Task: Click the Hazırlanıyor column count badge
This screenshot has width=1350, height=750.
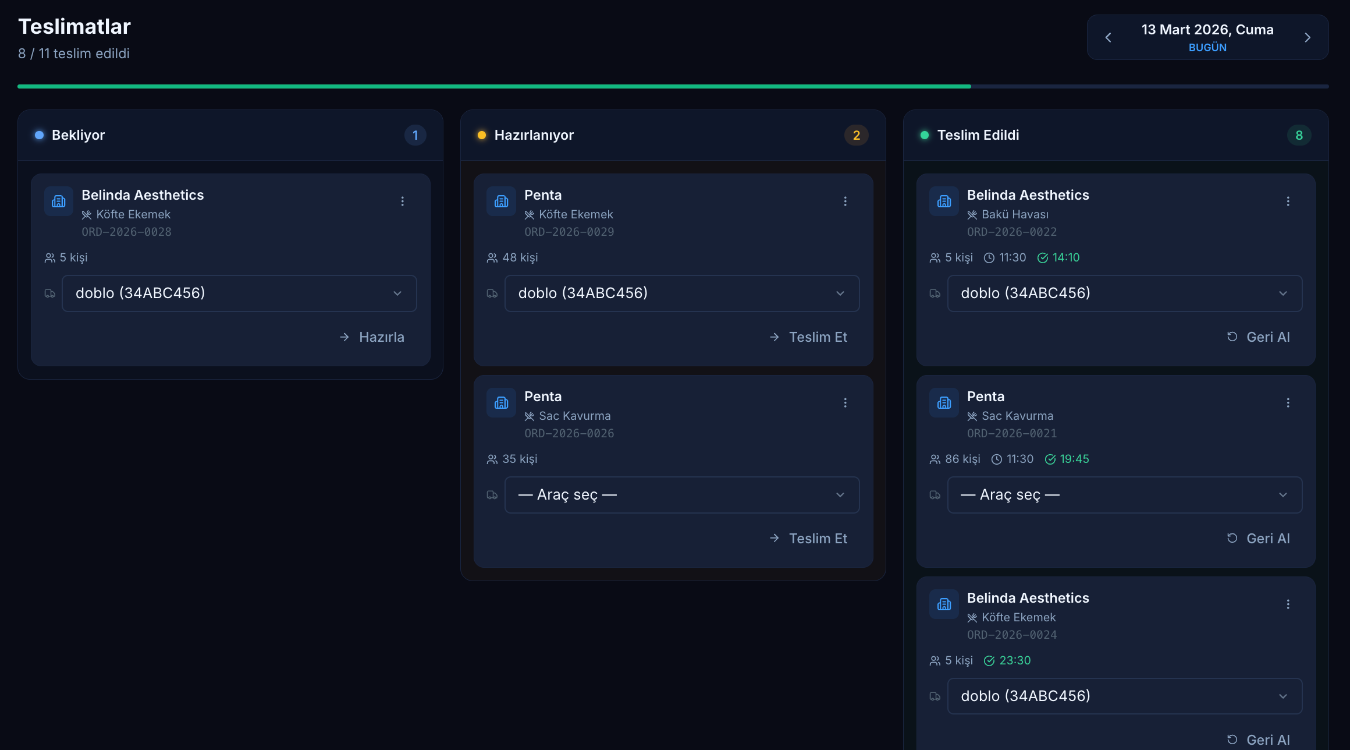Action: [857, 135]
